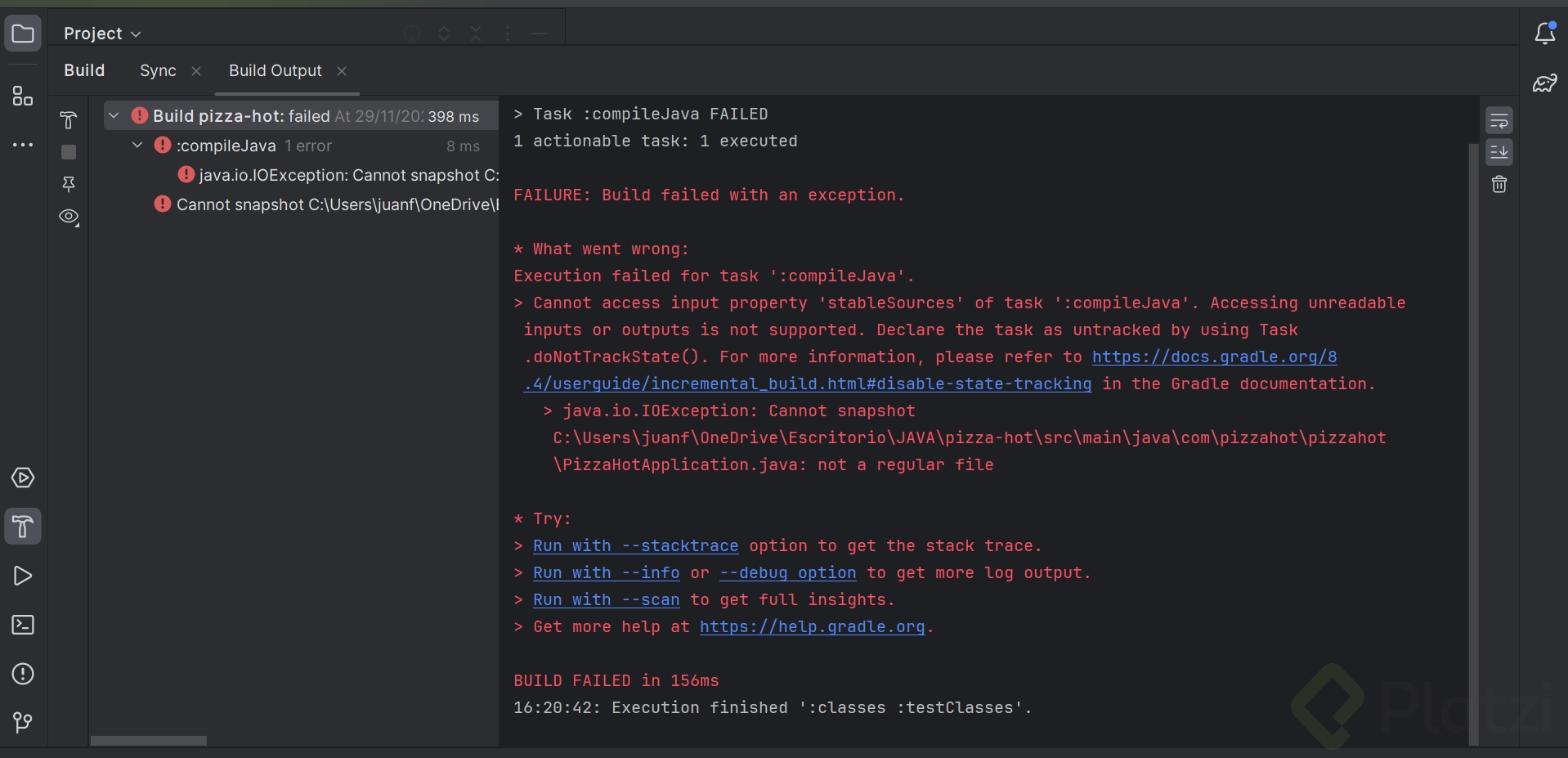1568x758 pixels.
Task: Collapse the Build pizza-hot failed node
Action: point(114,116)
